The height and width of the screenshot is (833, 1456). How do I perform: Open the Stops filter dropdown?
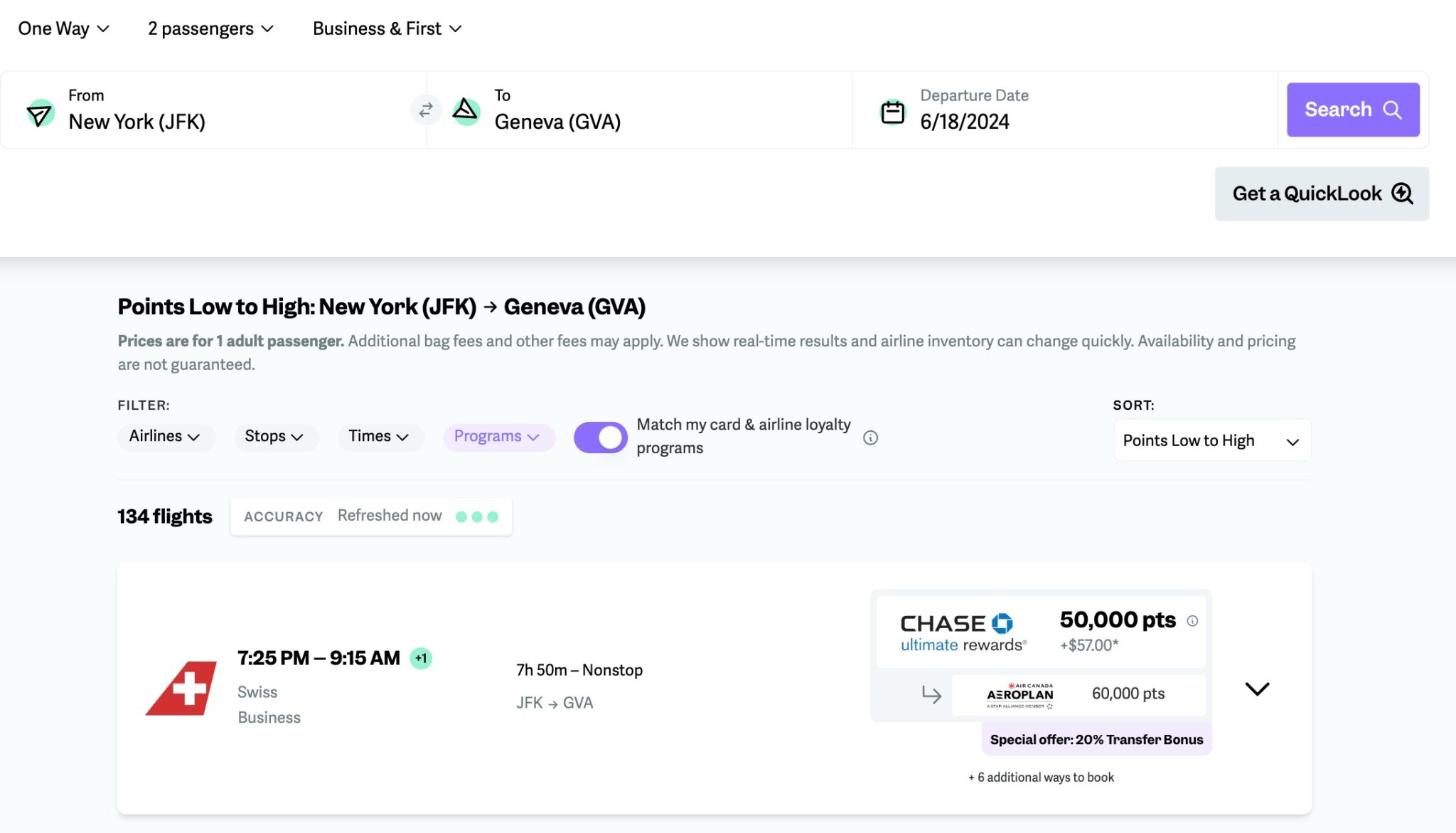(x=276, y=437)
